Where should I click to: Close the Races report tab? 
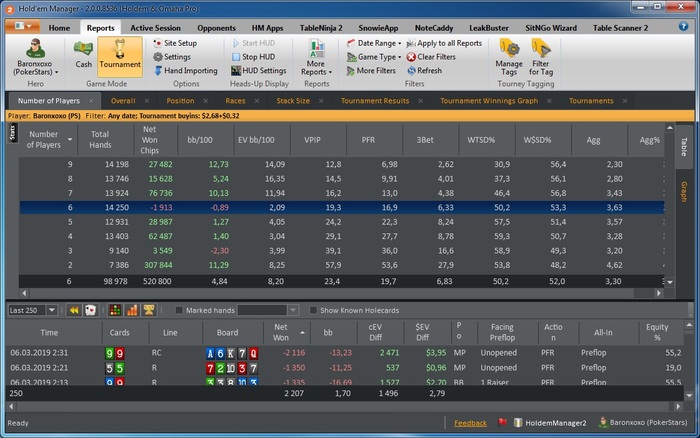(257, 101)
